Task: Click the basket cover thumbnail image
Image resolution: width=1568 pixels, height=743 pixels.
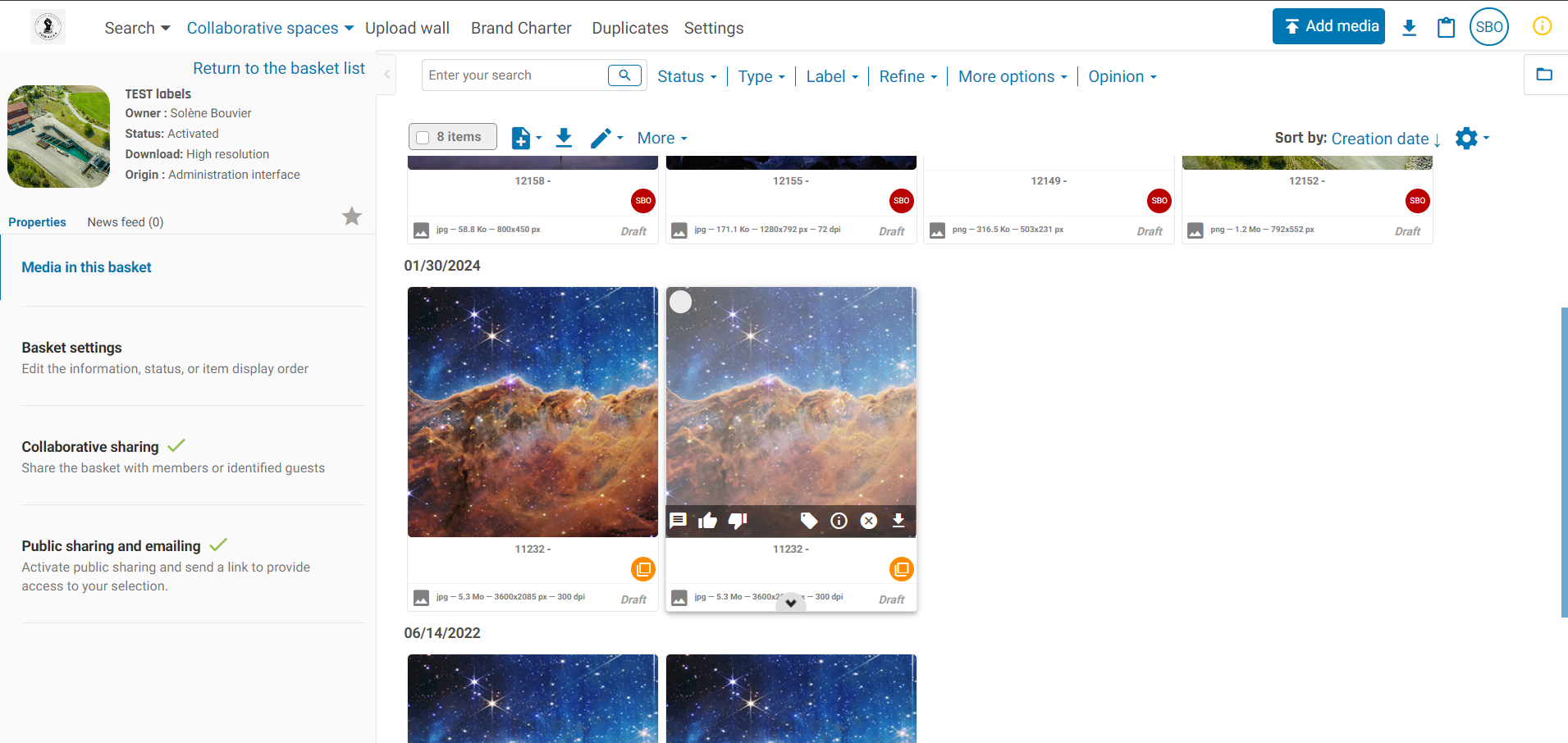Action: pyautogui.click(x=58, y=136)
